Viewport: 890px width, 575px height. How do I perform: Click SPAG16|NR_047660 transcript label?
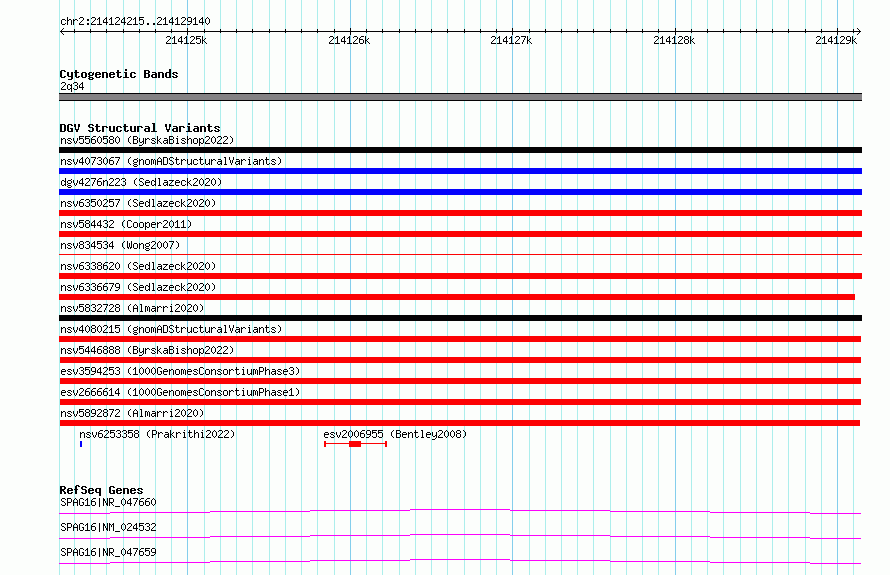pos(108,502)
